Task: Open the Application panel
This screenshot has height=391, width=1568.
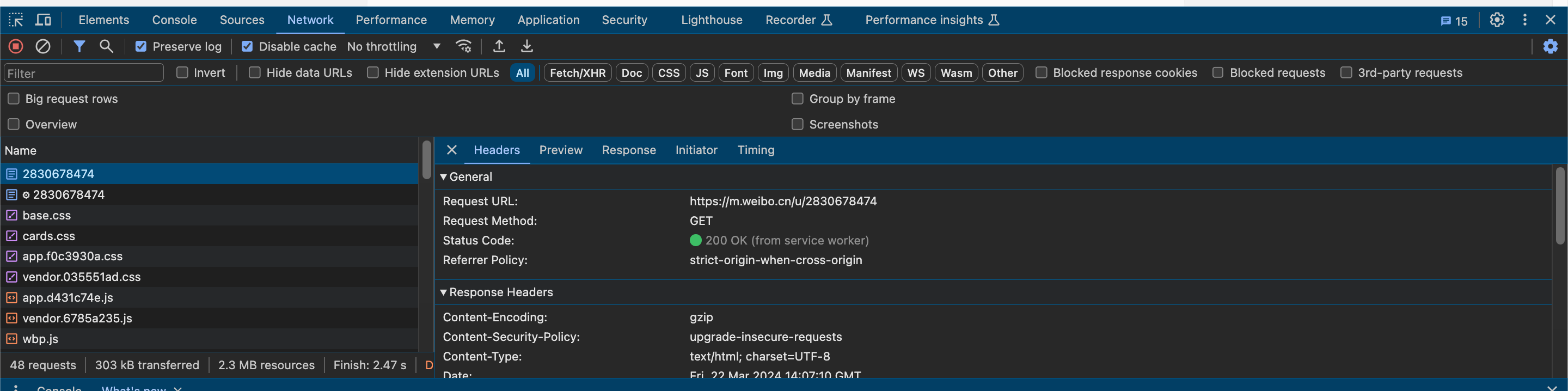Action: [548, 20]
